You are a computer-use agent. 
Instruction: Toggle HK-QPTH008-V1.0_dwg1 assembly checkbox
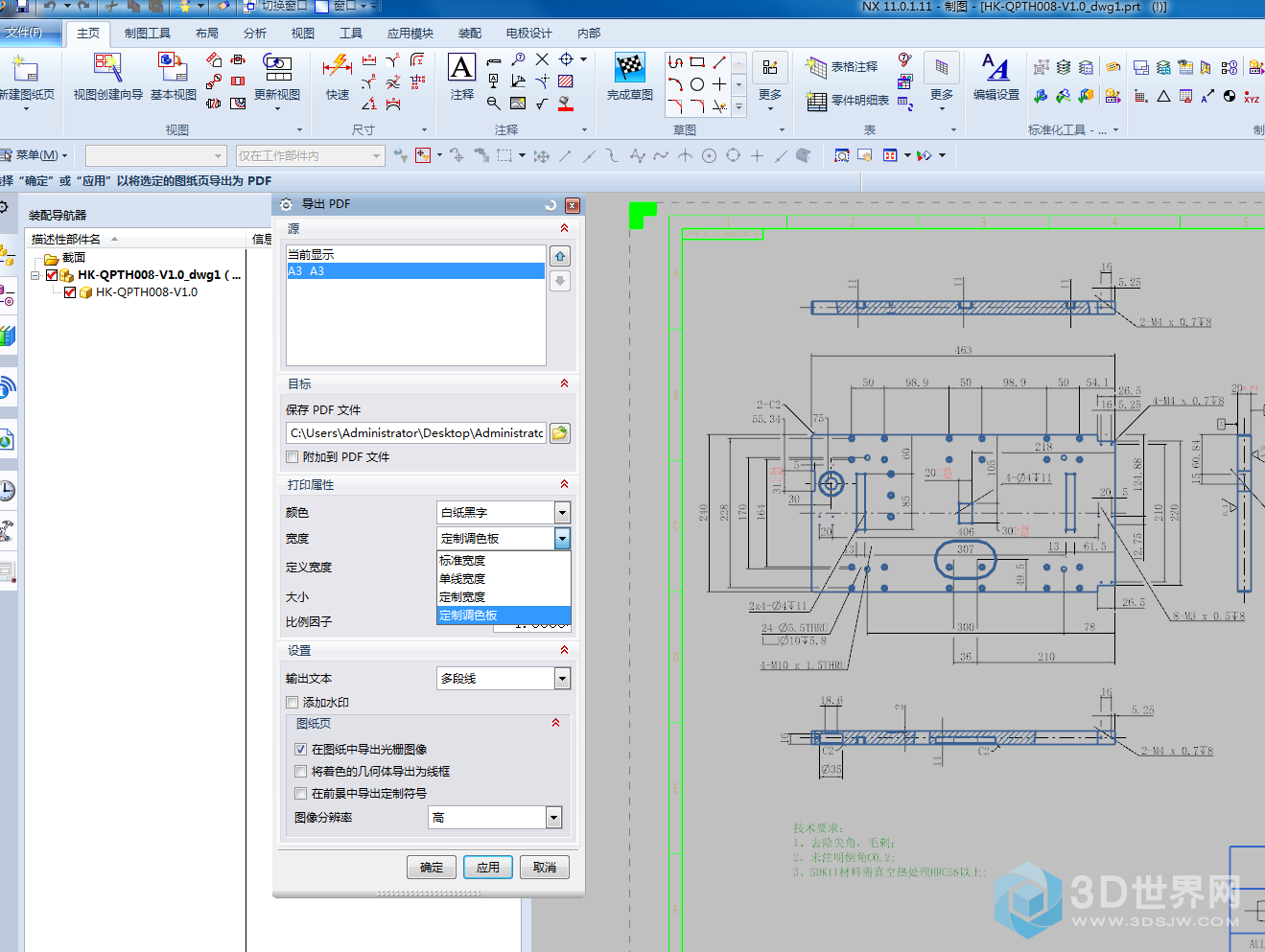pos(52,275)
